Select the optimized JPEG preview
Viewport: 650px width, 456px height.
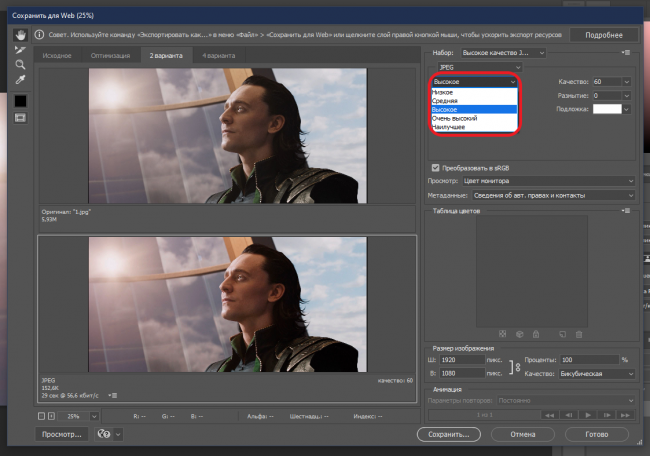point(227,304)
